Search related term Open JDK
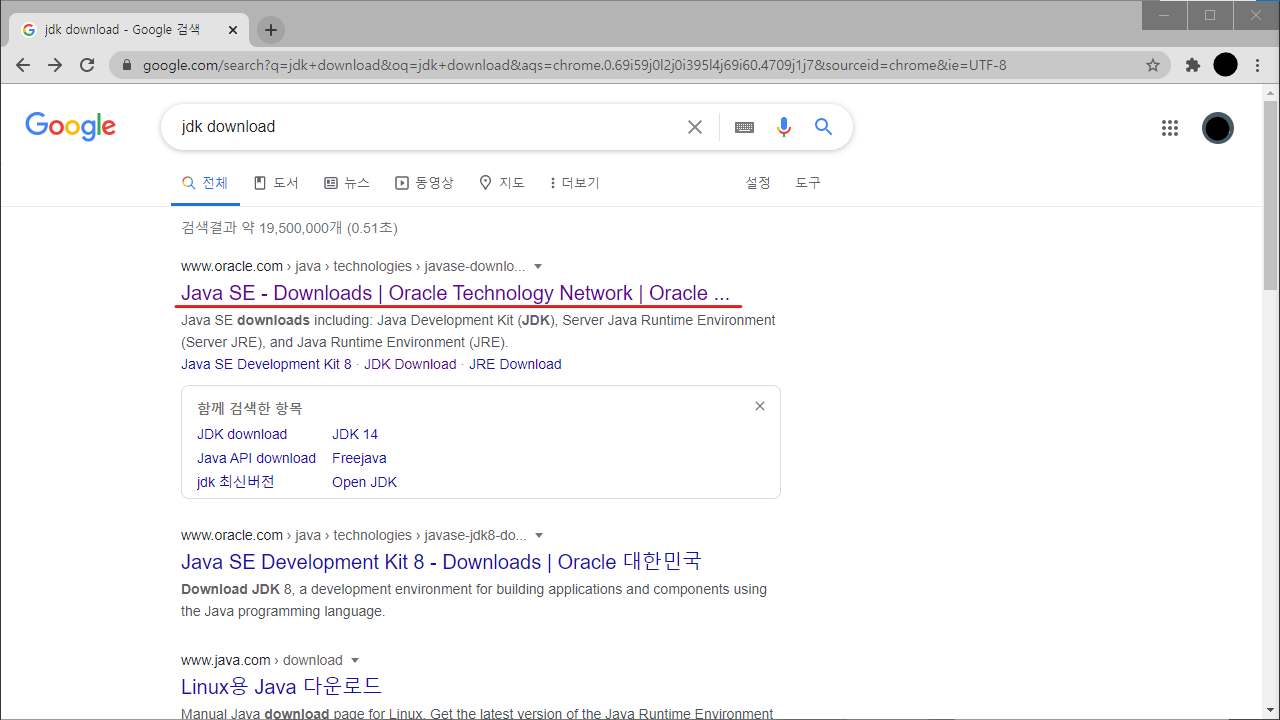Viewport: 1280px width, 720px height. click(365, 482)
